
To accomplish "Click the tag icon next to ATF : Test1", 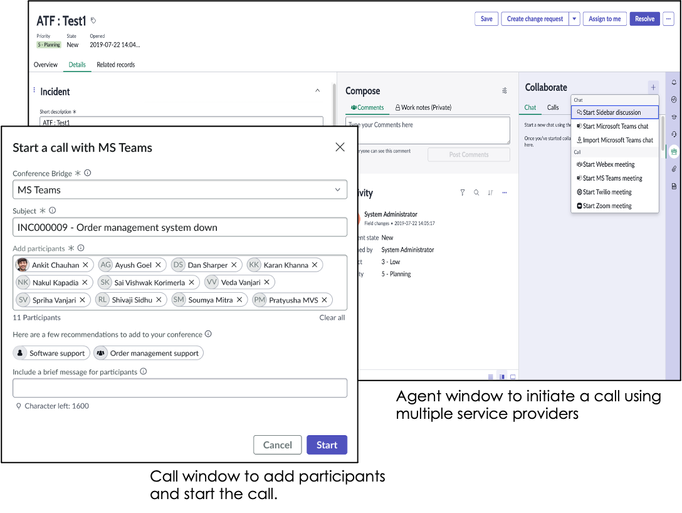I will pos(93,20).
